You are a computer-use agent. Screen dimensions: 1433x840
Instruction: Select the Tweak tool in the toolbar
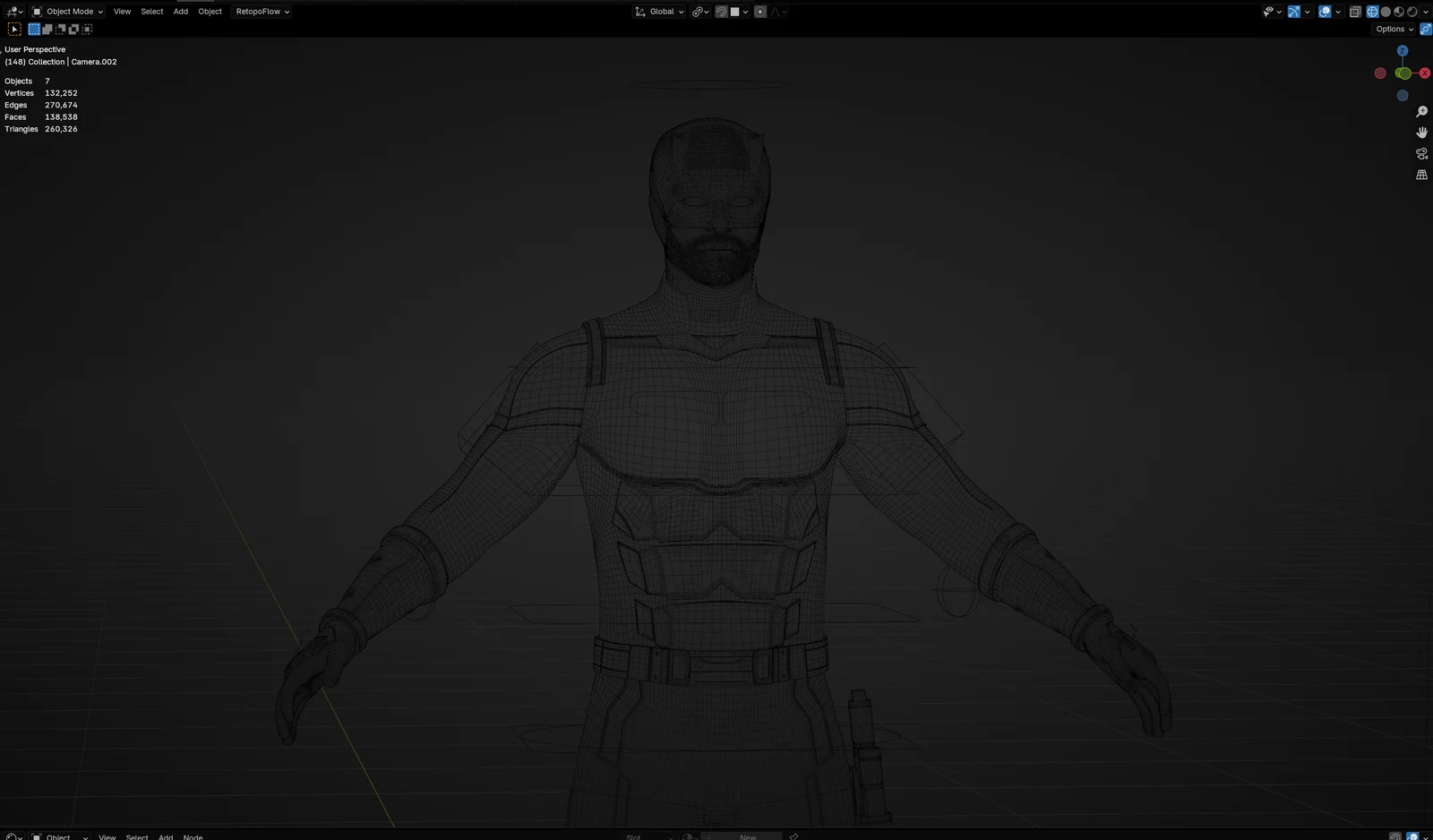[x=14, y=29]
